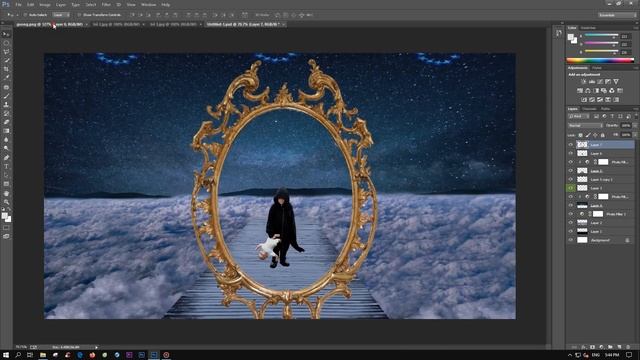Open the Essentials workspace dropdown
Image resolution: width=640 pixels, height=360 pixels.
pyautogui.click(x=617, y=15)
